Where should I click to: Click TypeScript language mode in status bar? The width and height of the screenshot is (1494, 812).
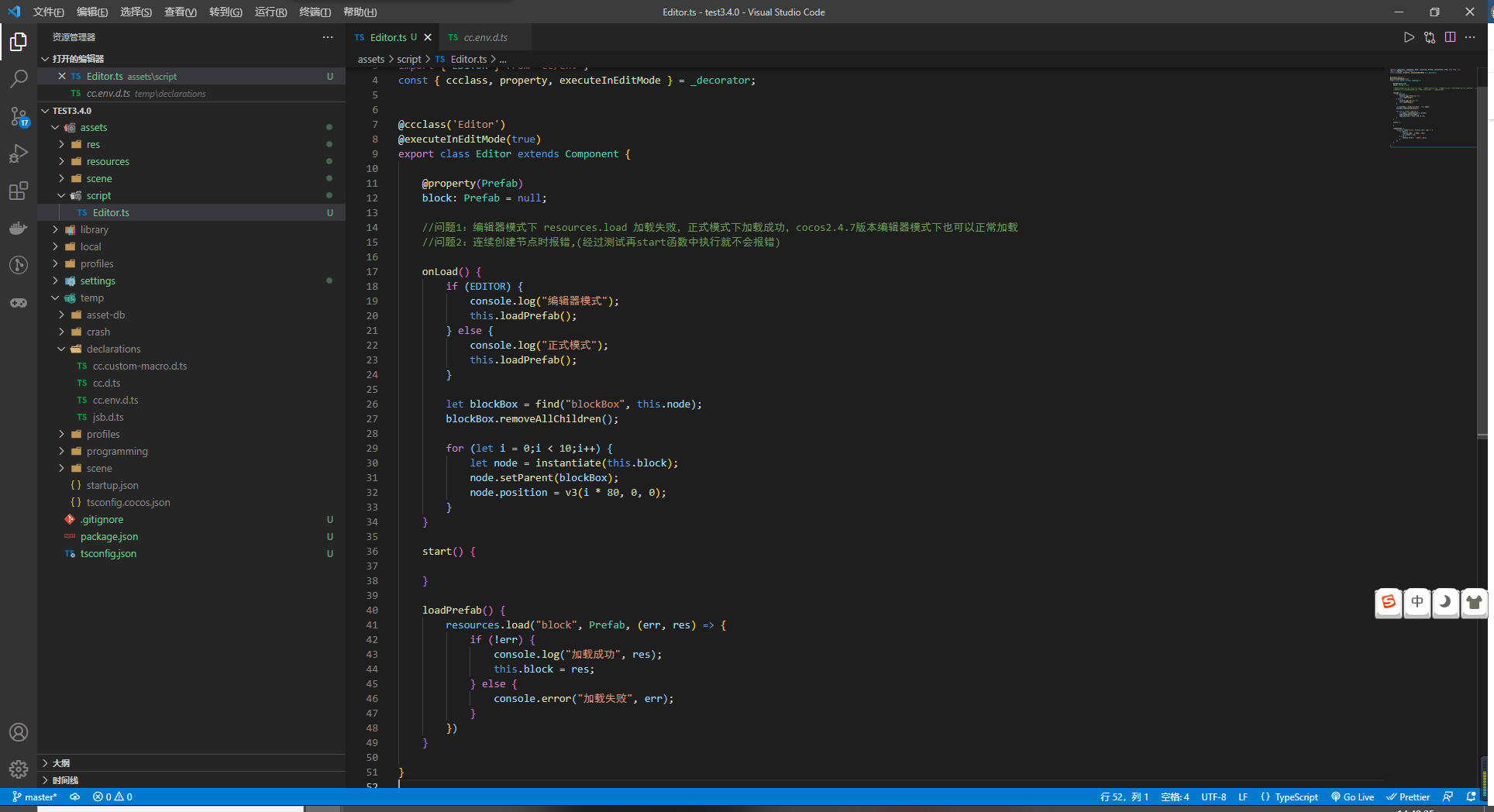point(1296,797)
